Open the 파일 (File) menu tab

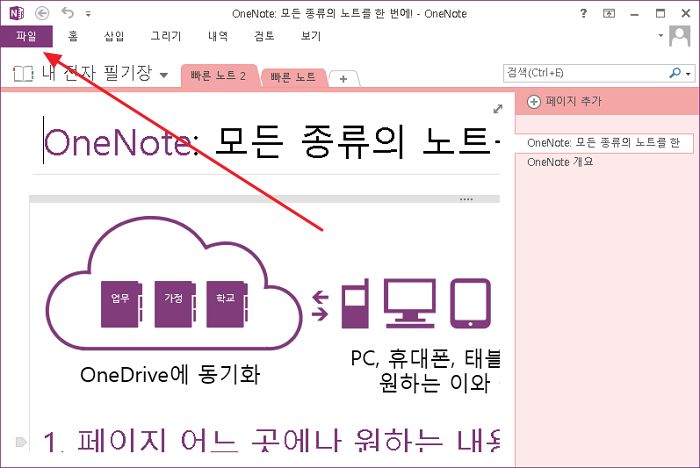(26, 36)
